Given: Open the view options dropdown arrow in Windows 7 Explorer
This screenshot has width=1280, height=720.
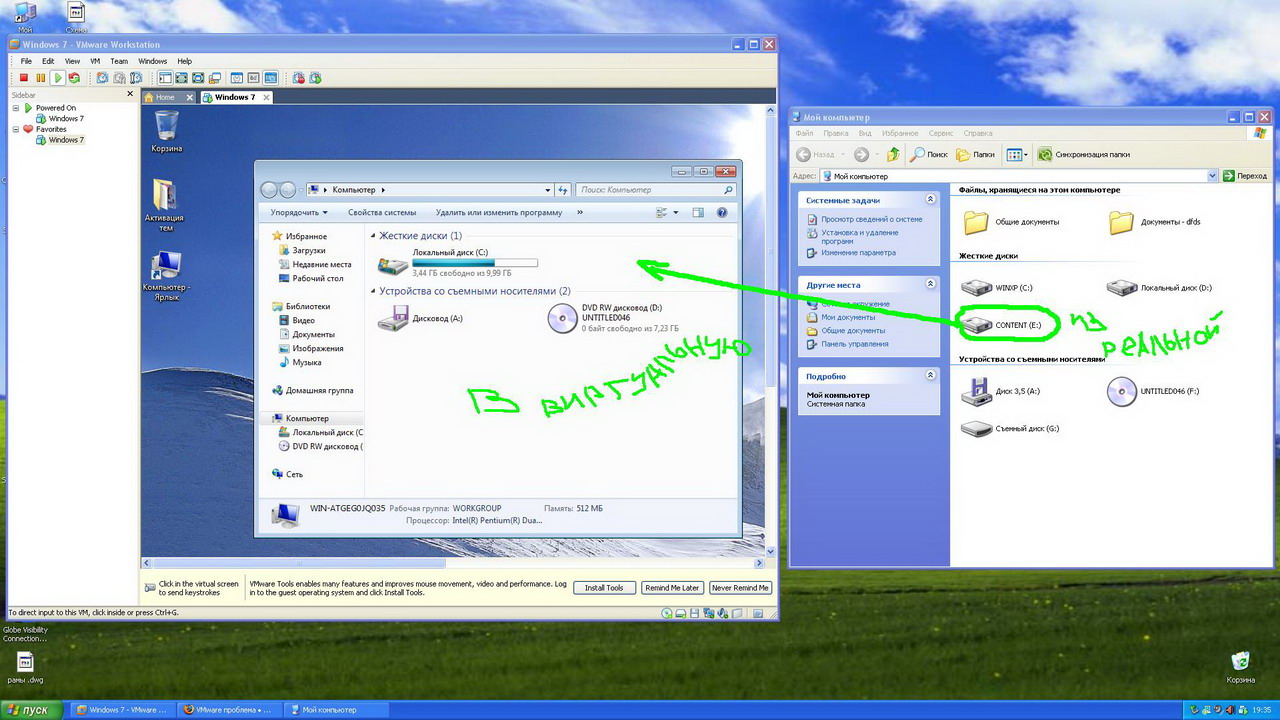Looking at the screenshot, I should pos(676,212).
